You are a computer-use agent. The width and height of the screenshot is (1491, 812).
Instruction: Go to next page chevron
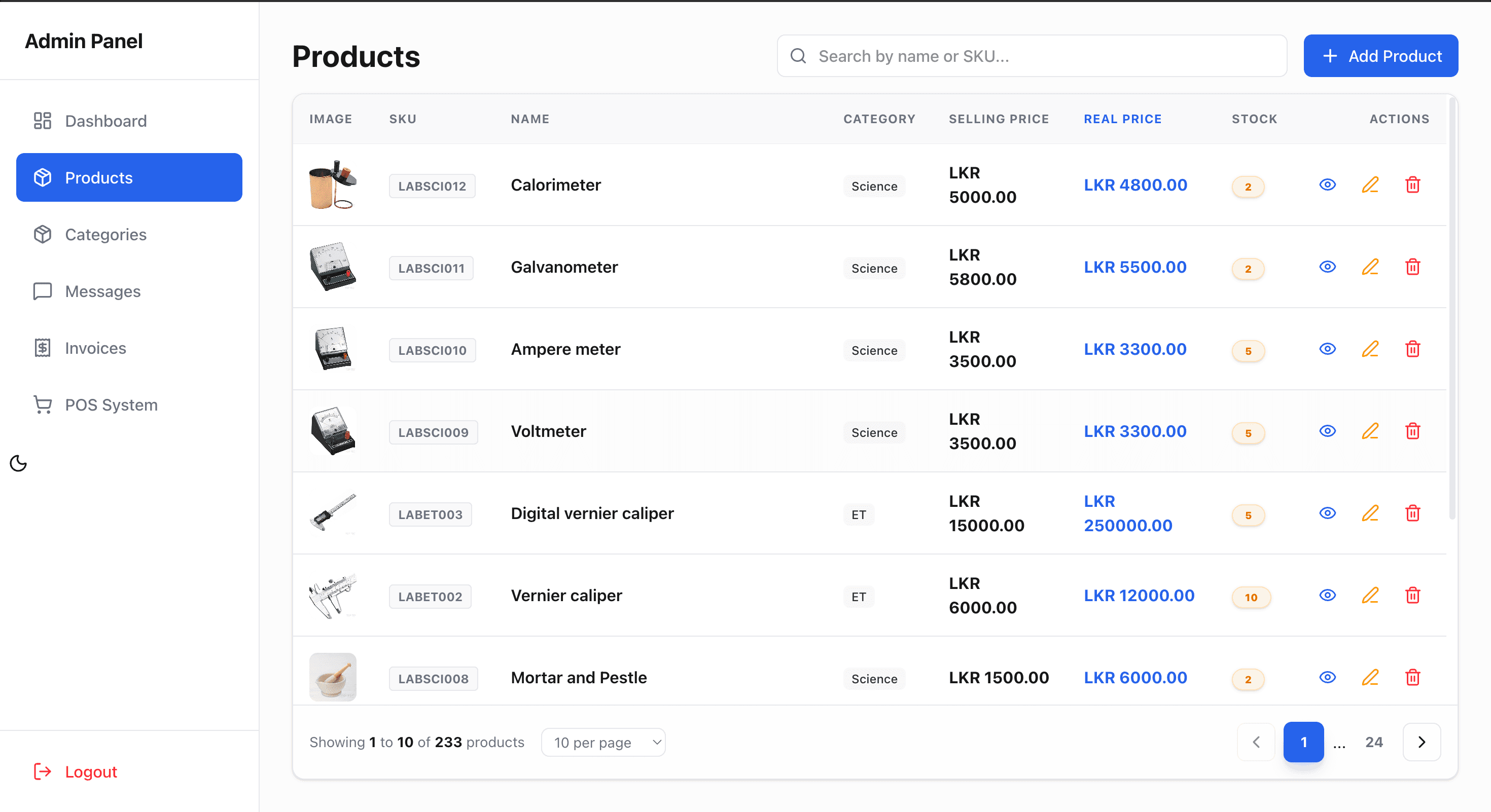point(1422,742)
